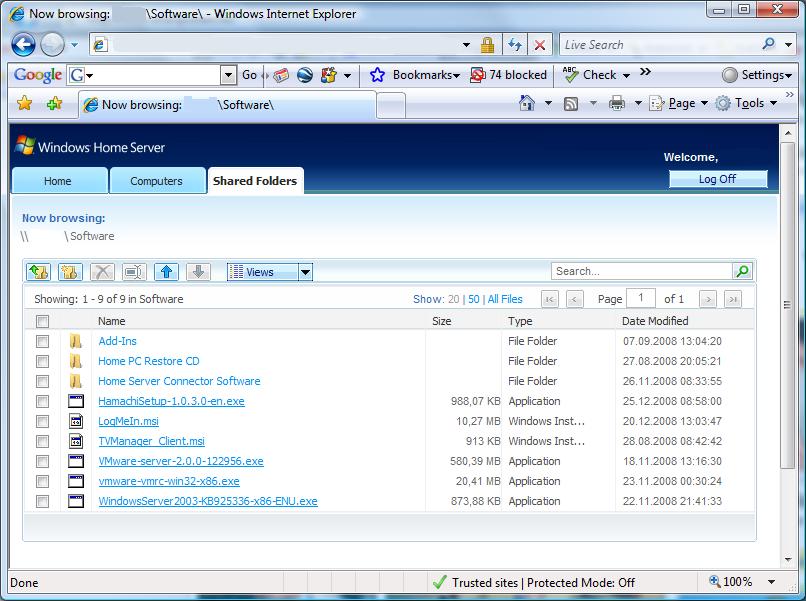Click the Print icon in command bar
Viewport: 806px width, 601px height.
[616, 104]
